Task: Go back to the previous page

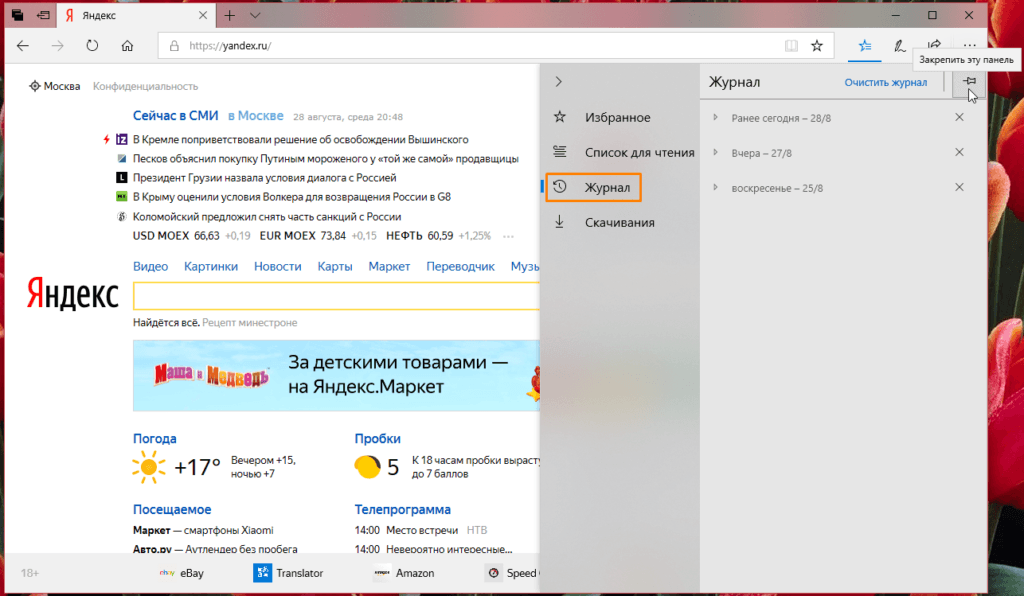Action: tap(23, 46)
